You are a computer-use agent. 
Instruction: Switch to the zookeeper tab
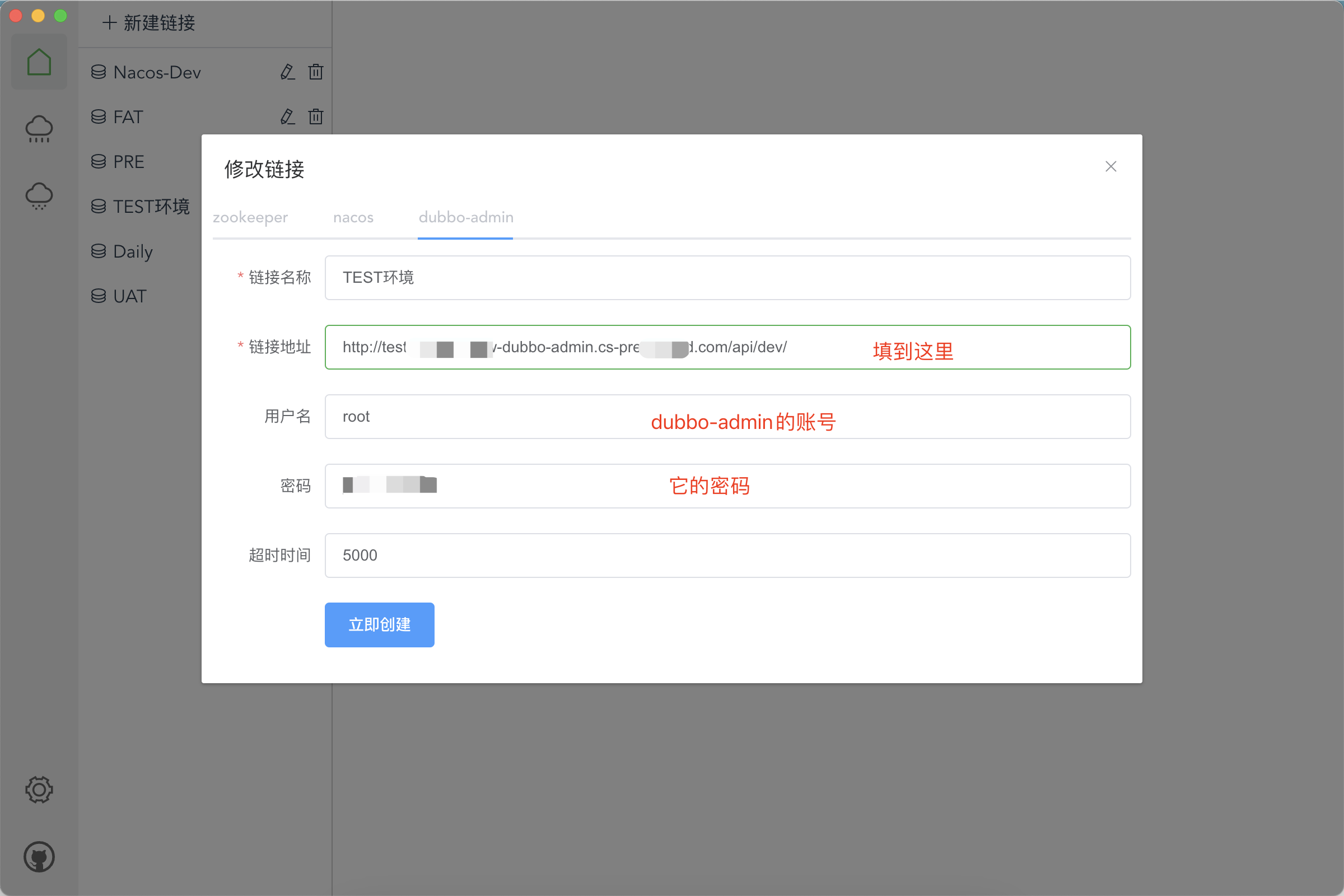(x=250, y=217)
